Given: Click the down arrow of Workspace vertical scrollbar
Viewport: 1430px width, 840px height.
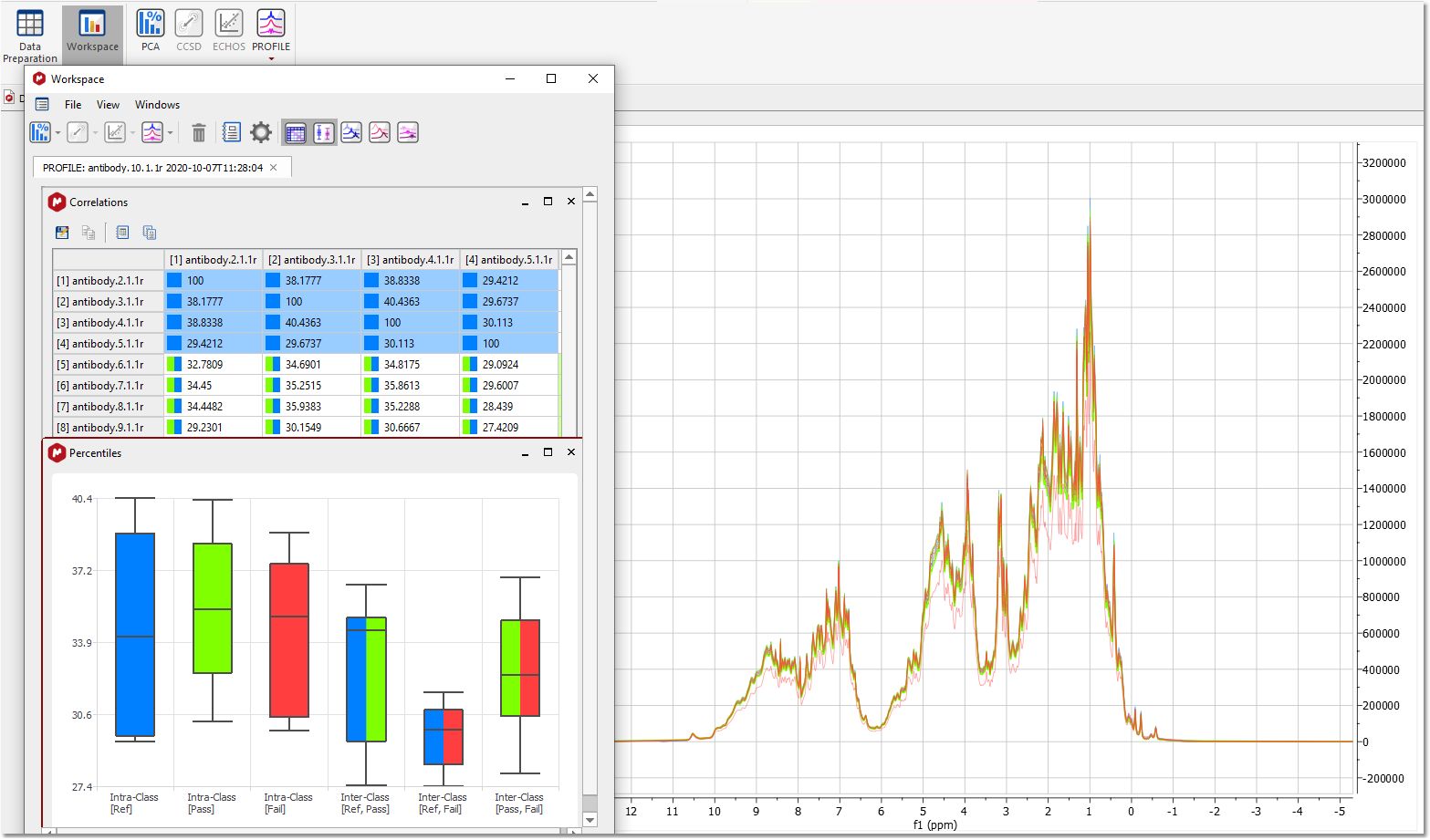Looking at the screenshot, I should click(x=590, y=819).
